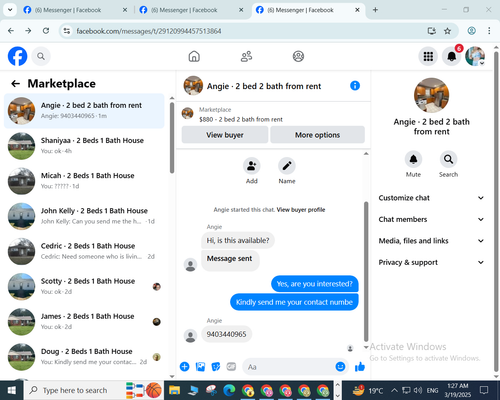The height and width of the screenshot is (400, 500).
Task: Open Cedric 2 Beds 1 Bath conversation
Action: 84,251
